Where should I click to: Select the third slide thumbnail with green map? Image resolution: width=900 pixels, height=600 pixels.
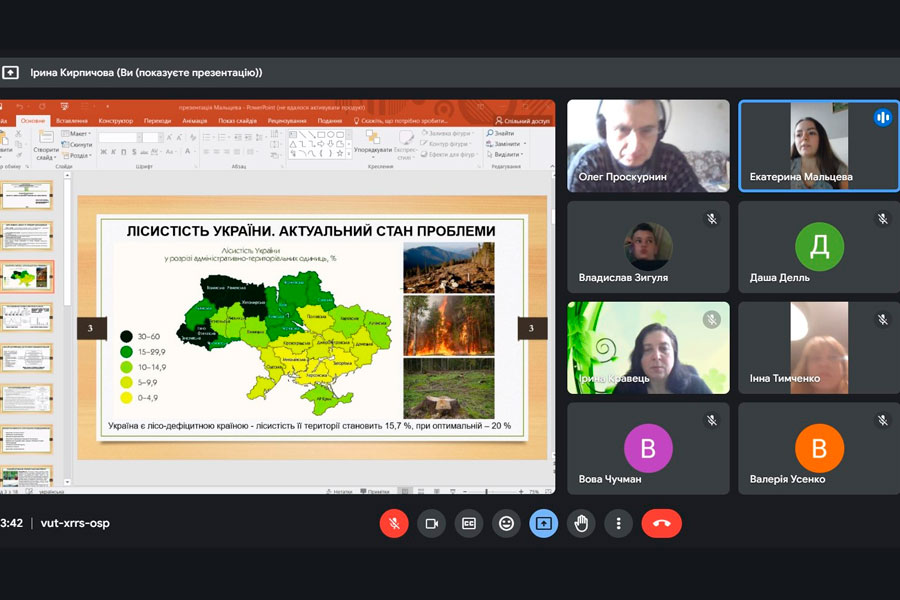[27, 276]
